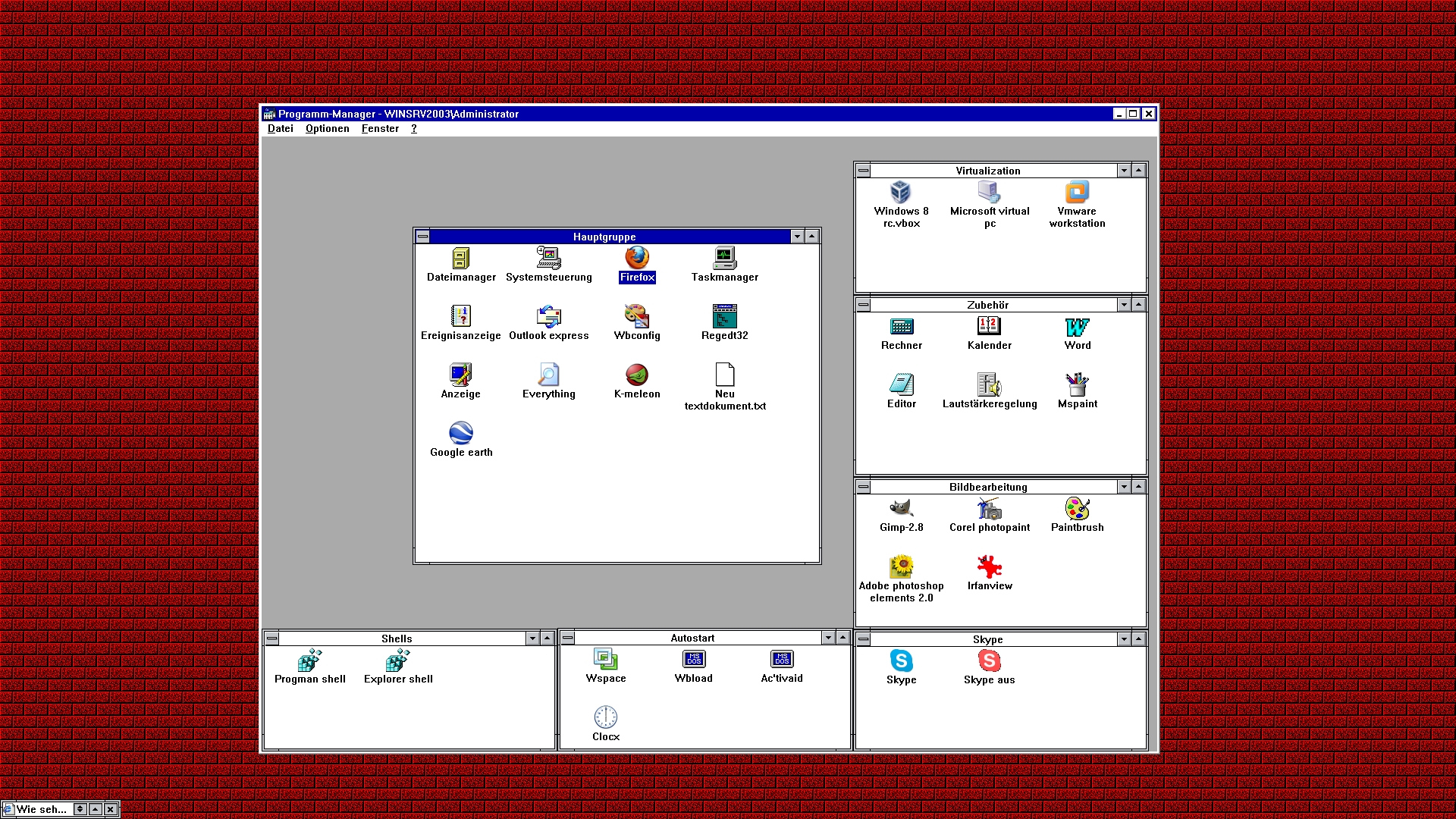Minimize the Zubehör group with down arrow
1456x819 pixels.
(x=1124, y=305)
